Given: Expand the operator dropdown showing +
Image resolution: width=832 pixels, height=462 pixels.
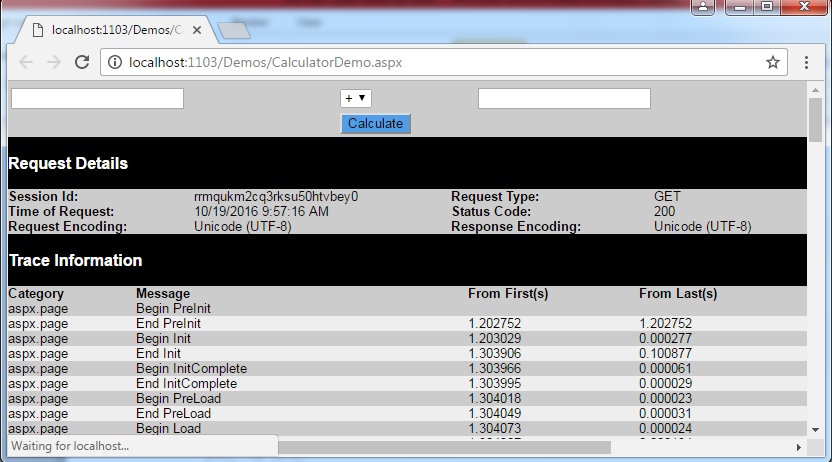Looking at the screenshot, I should [x=356, y=98].
